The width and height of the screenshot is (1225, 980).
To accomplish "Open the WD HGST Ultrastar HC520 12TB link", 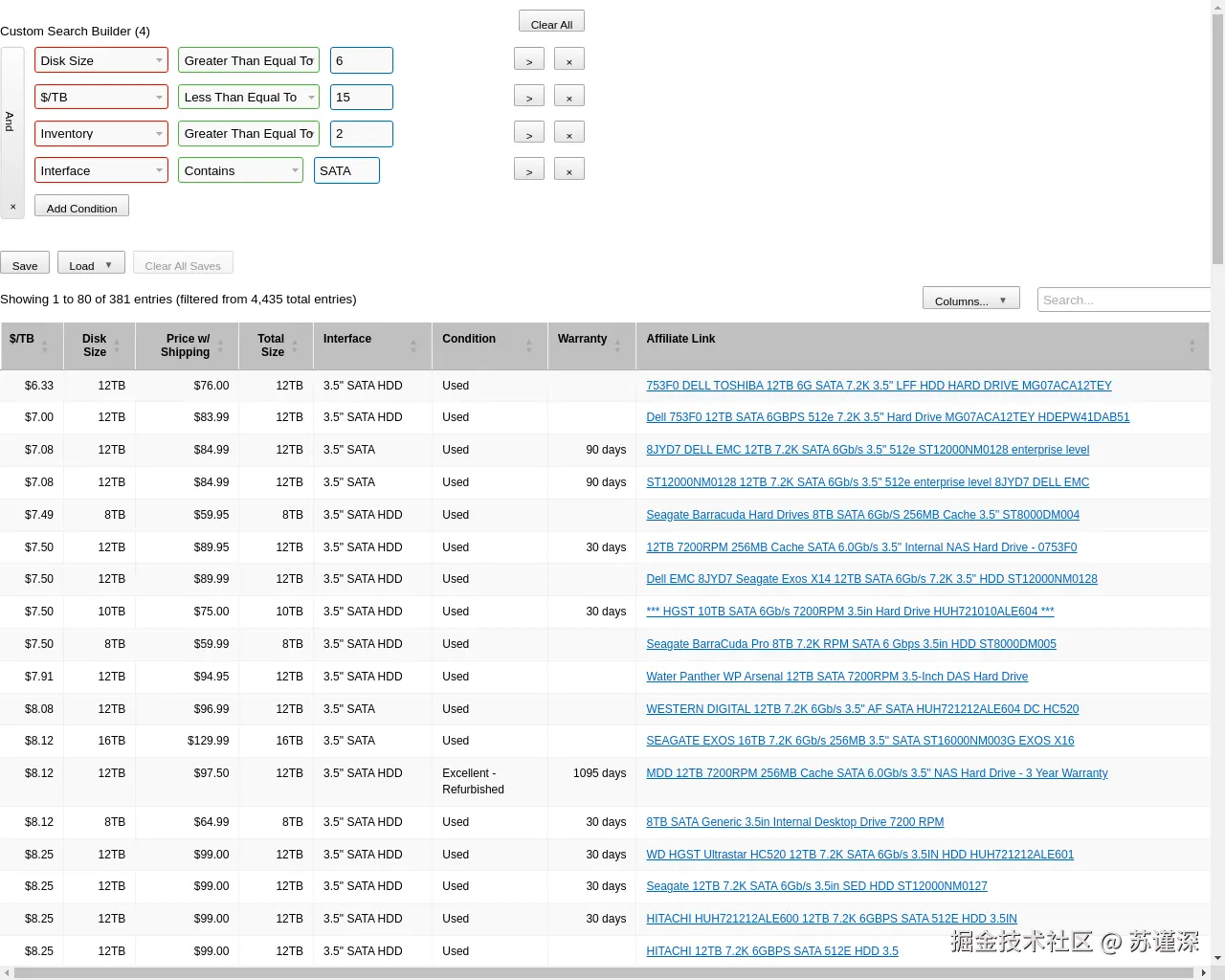I will (x=859, y=854).
